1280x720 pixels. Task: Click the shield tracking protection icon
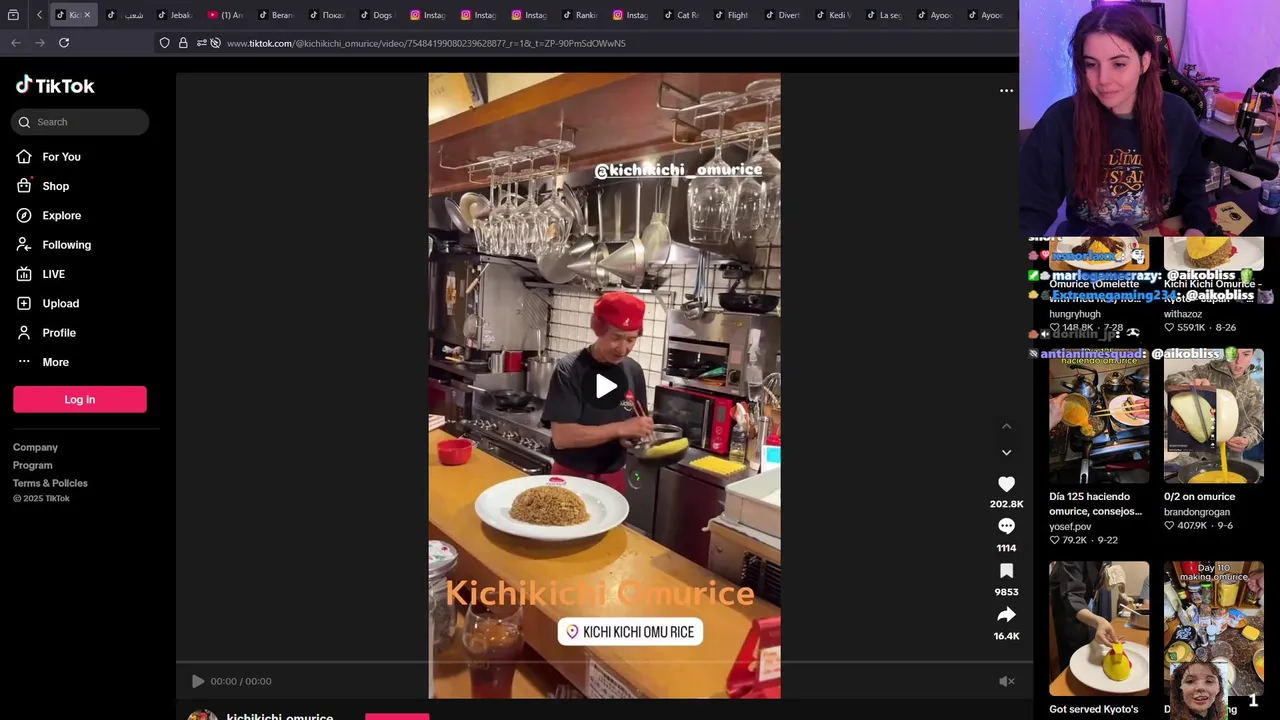(x=165, y=43)
